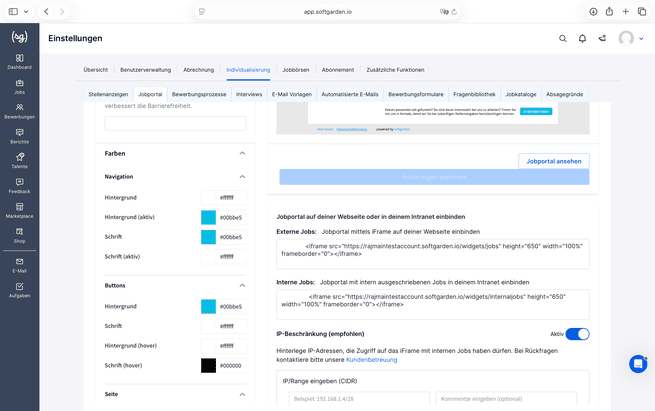This screenshot has height=411, width=655.
Task: Open the Talente sidebar icon
Action: 20,161
